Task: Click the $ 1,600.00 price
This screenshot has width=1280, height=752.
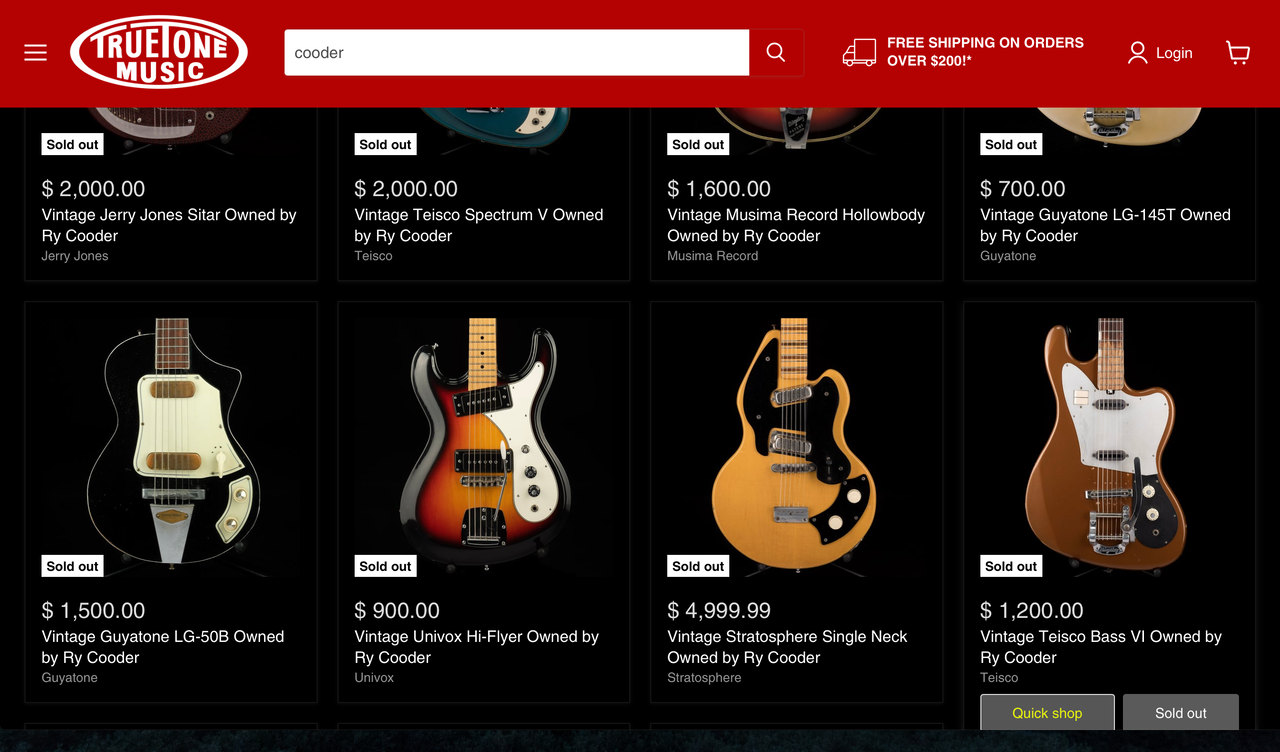Action: click(x=719, y=188)
